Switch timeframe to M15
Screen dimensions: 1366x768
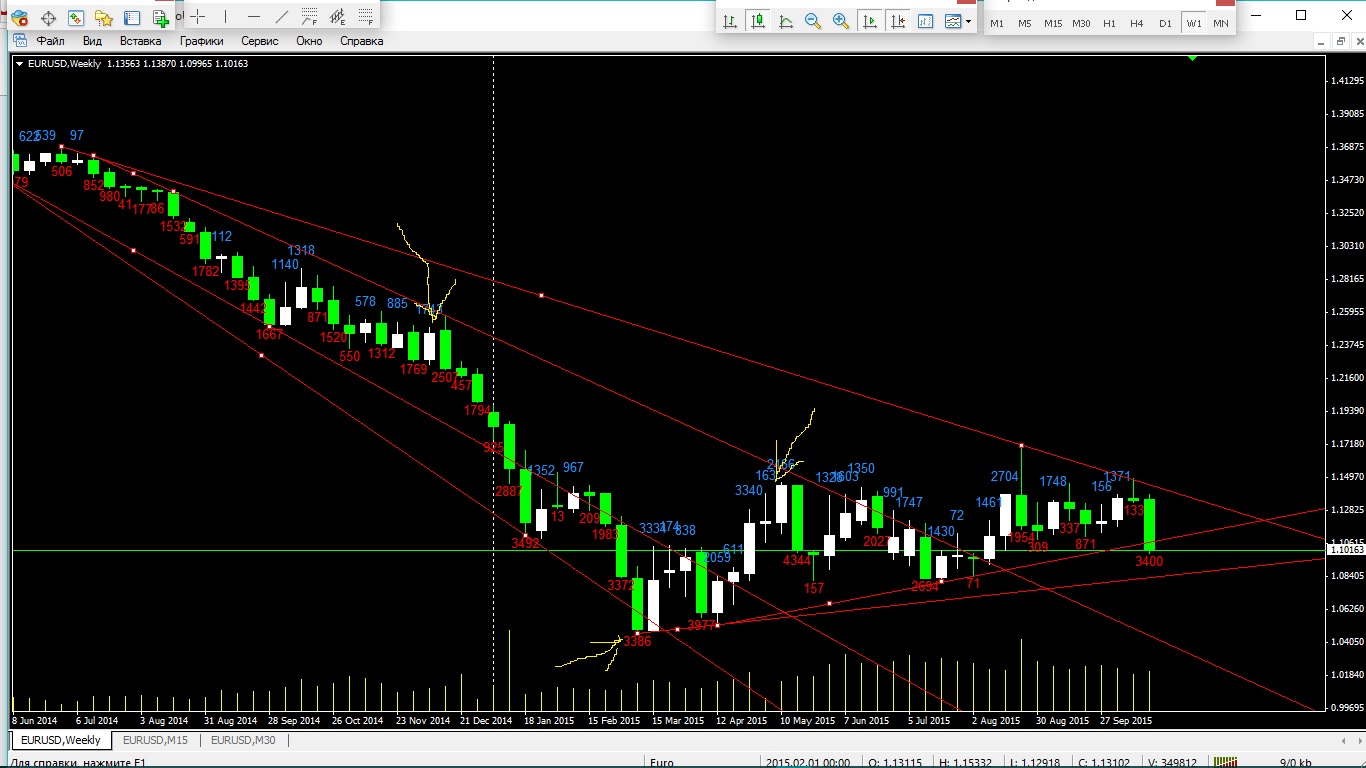click(x=1053, y=23)
